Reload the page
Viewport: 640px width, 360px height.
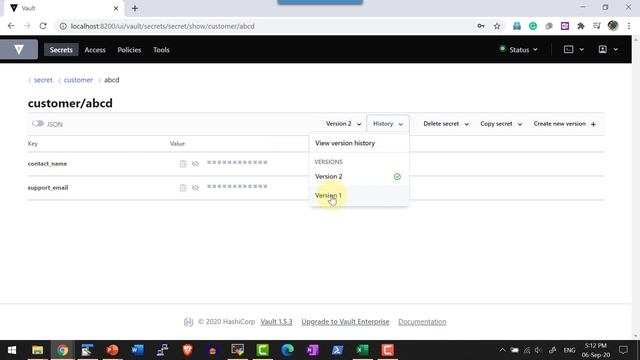pyautogui.click(x=43, y=26)
